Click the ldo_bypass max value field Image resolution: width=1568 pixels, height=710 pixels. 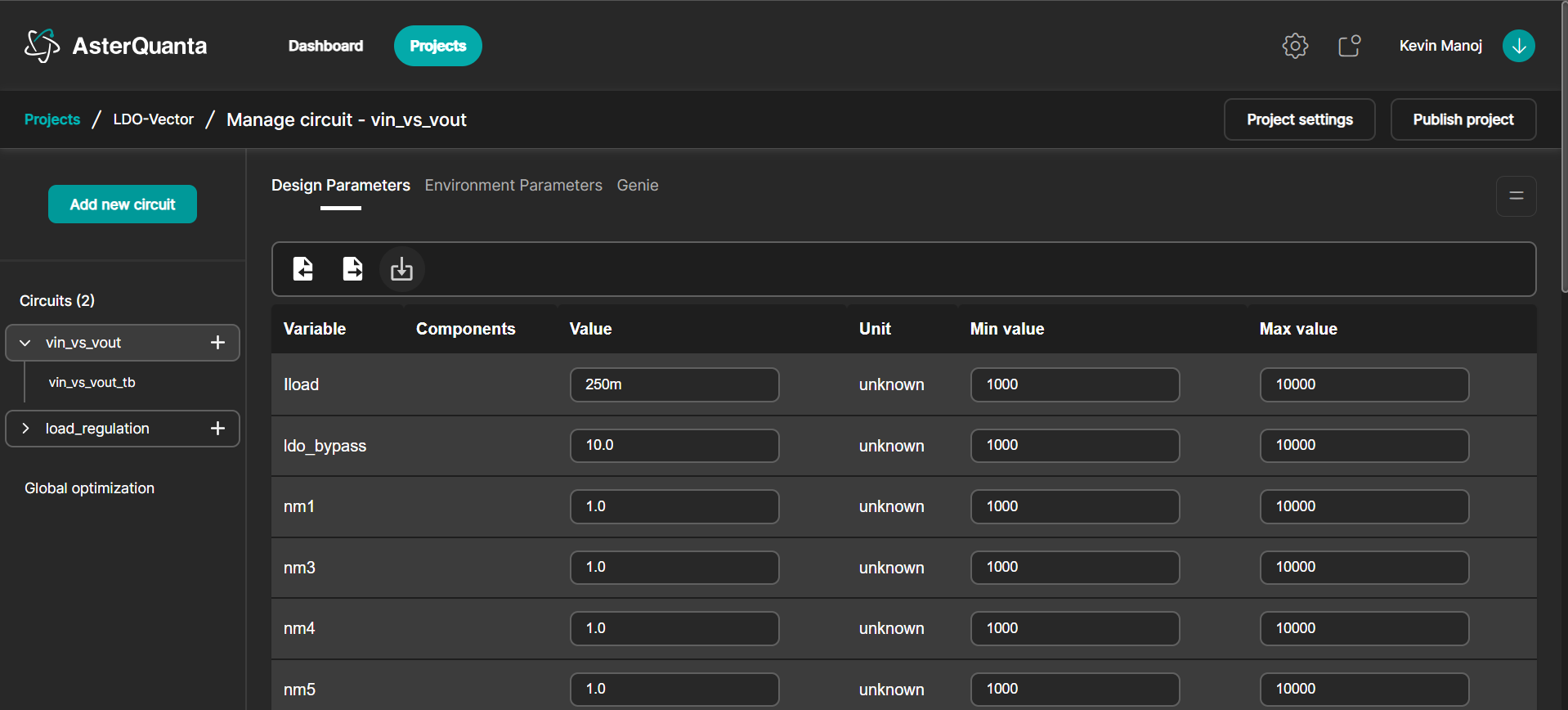tap(1364, 445)
